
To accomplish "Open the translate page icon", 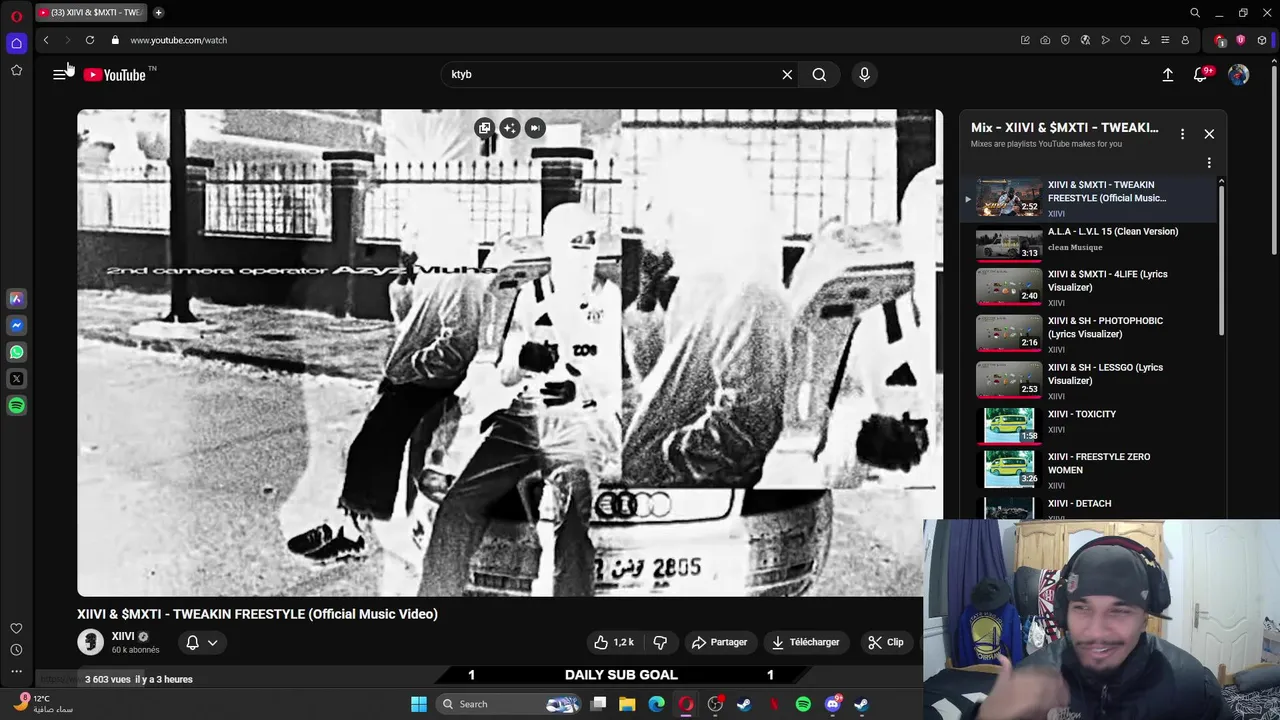I will (1085, 40).
